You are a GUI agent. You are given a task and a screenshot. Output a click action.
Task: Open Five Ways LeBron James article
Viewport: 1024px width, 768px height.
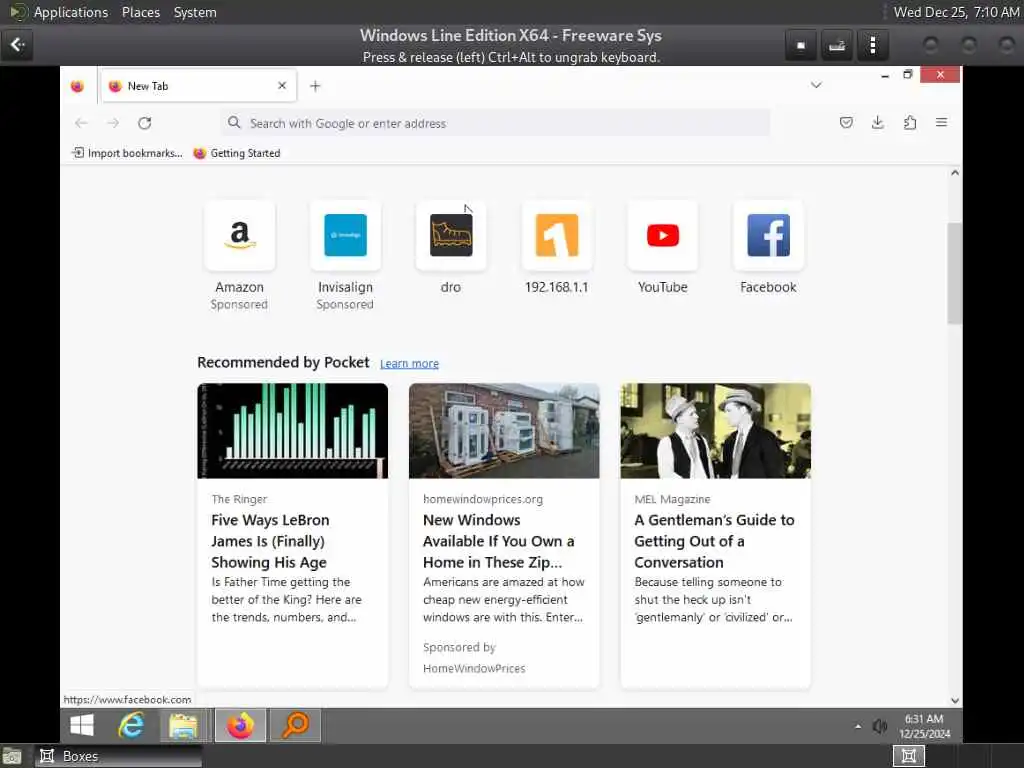coord(270,541)
